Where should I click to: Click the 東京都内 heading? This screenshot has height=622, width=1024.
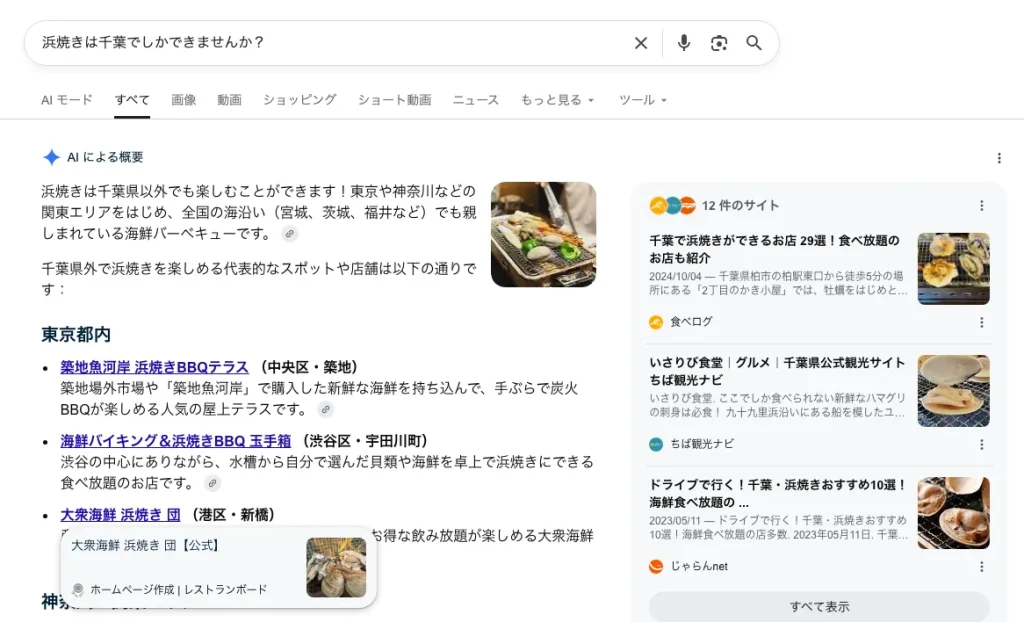[76, 335]
